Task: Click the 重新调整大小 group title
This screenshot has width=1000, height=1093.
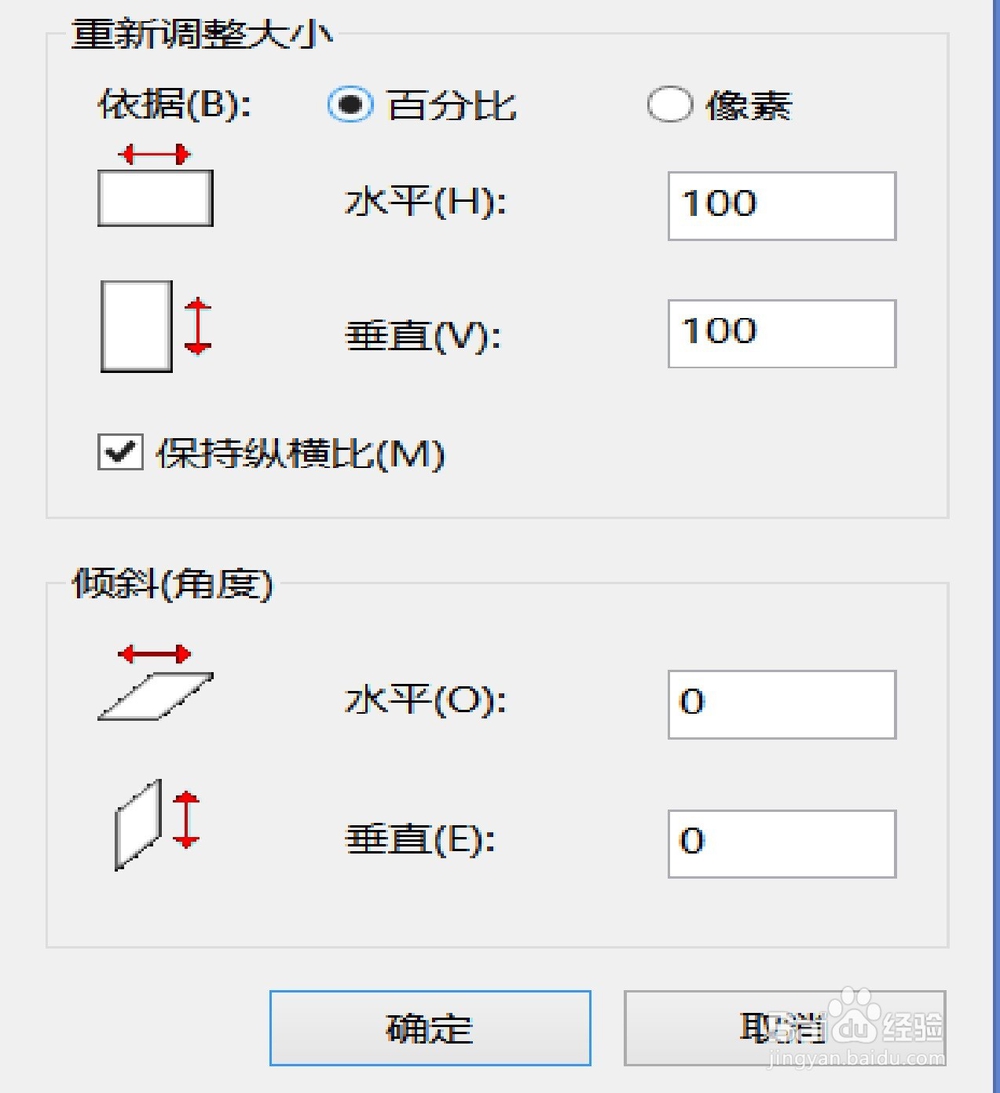Action: 202,34
